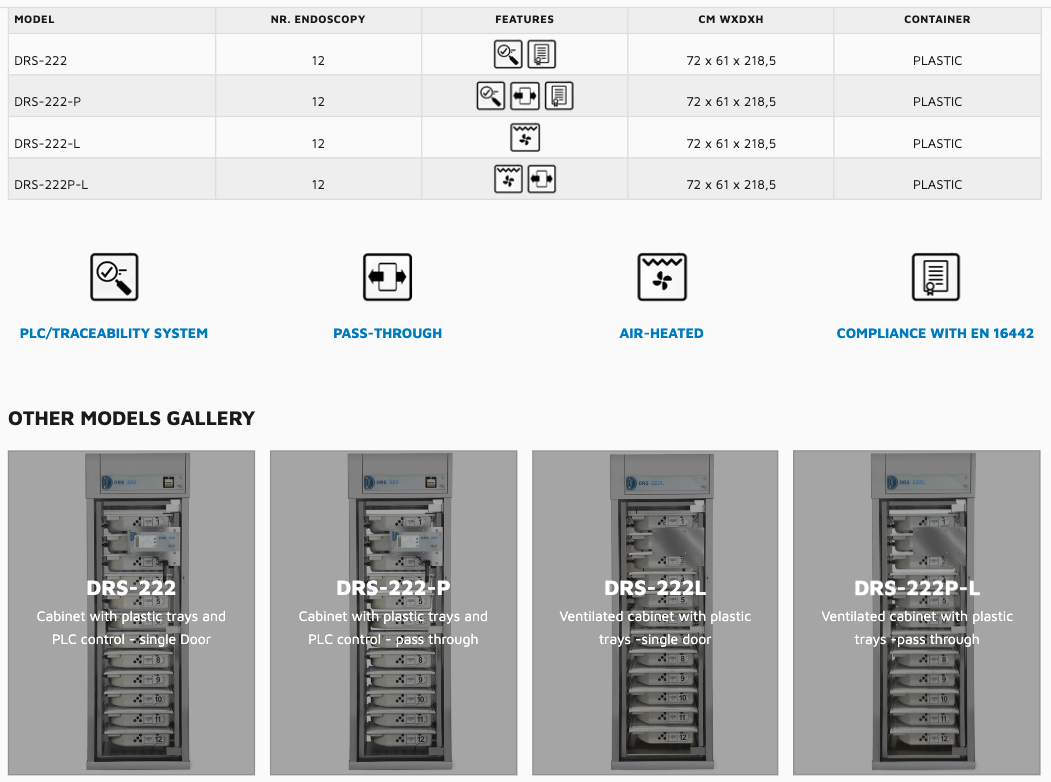Click CM WXDXH column header

click(x=731, y=20)
